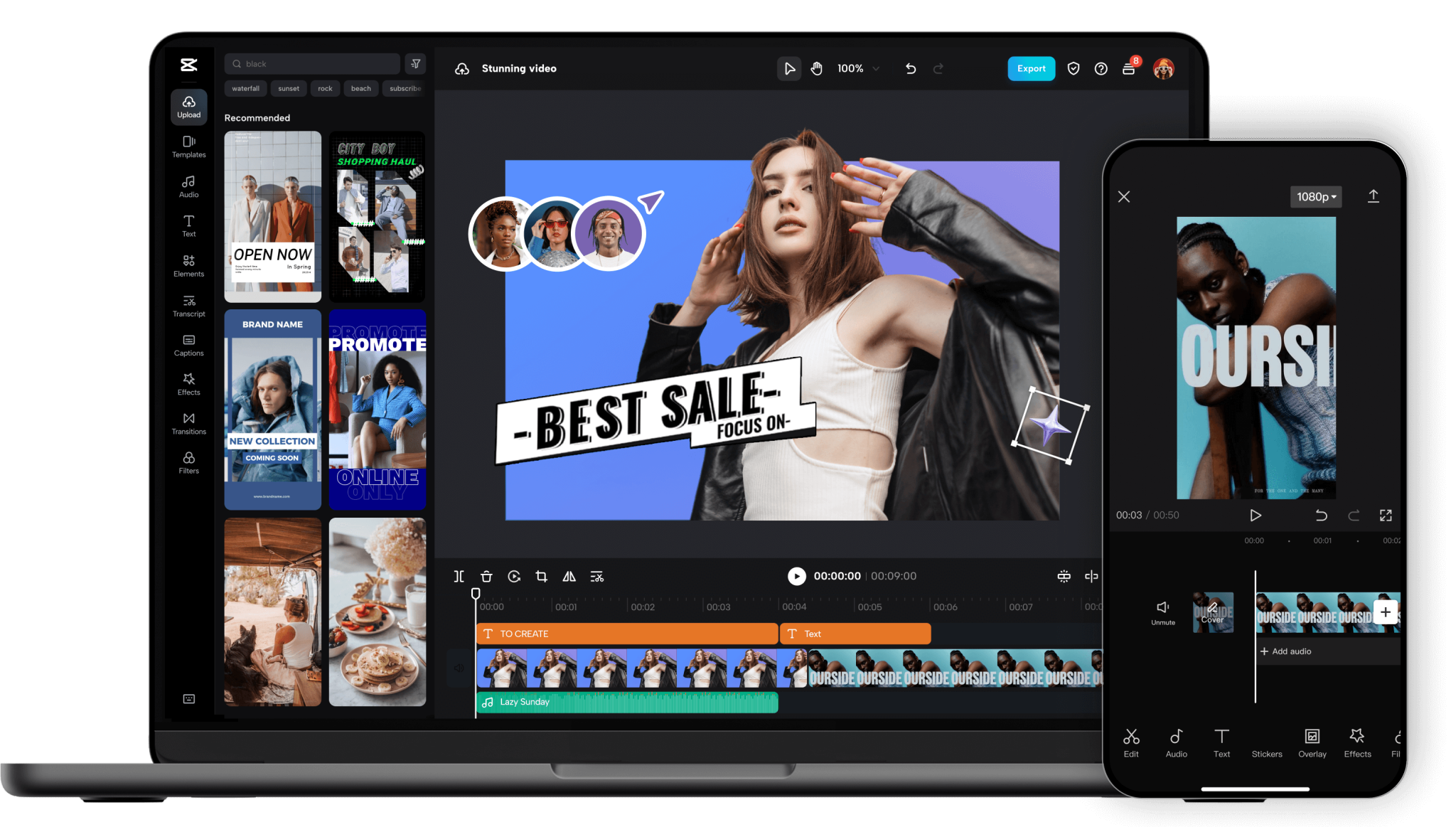
Task: Open Stickers in the mobile bottom bar
Action: coord(1266,742)
